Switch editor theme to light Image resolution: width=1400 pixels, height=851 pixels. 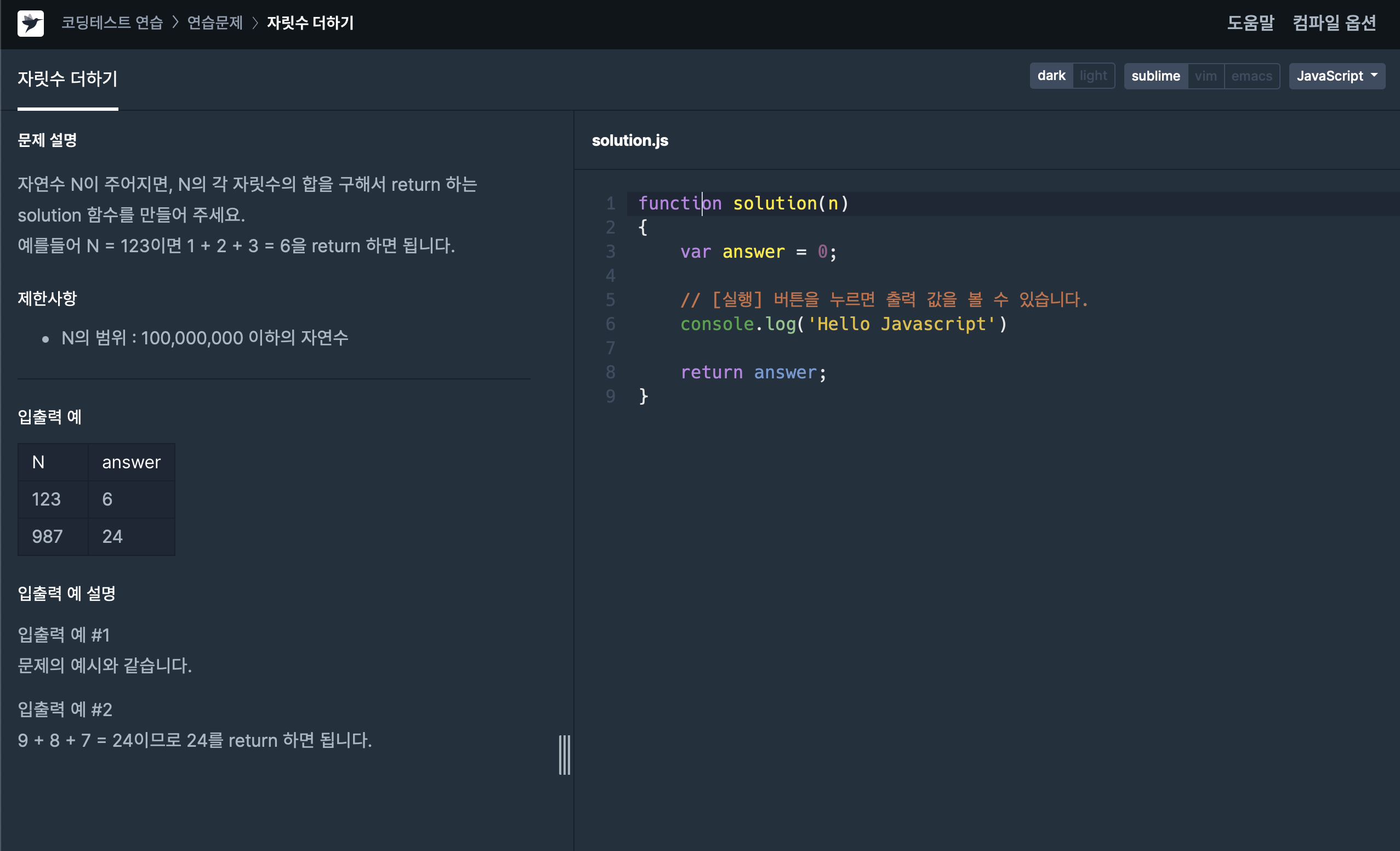click(1092, 76)
